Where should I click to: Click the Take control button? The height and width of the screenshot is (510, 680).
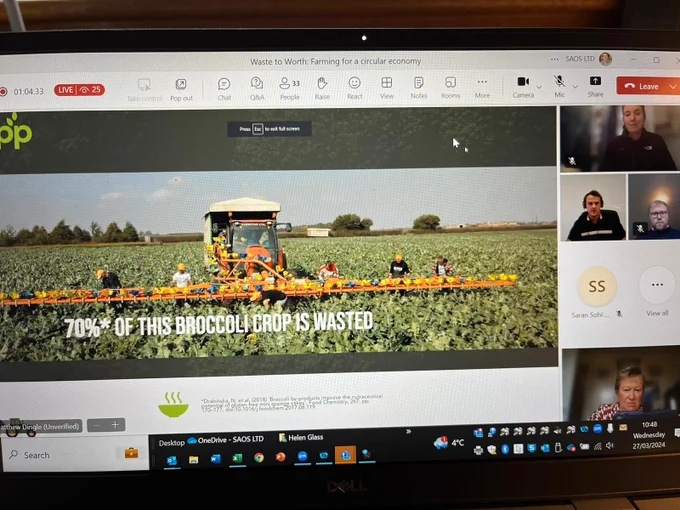pos(144,91)
